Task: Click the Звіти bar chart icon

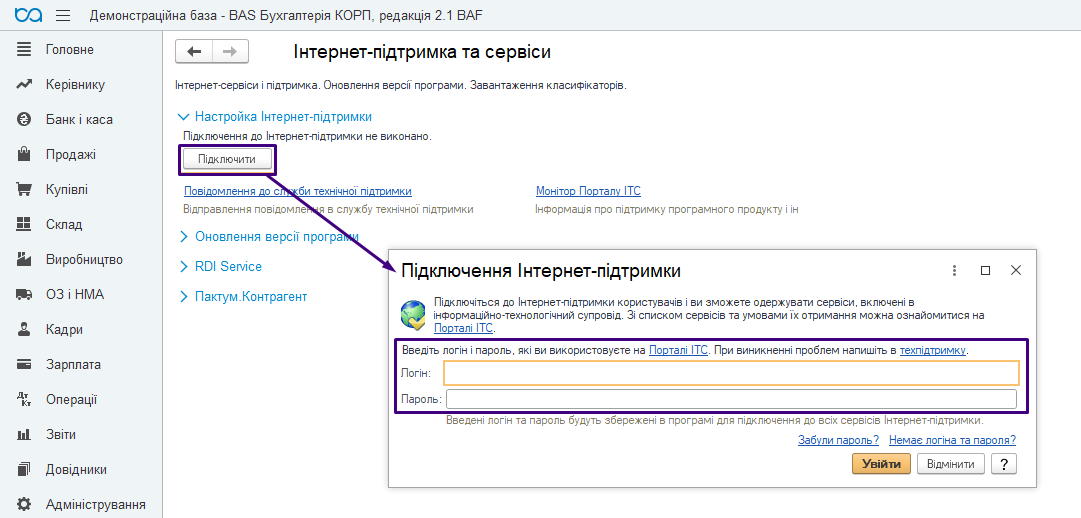Action: coord(24,435)
